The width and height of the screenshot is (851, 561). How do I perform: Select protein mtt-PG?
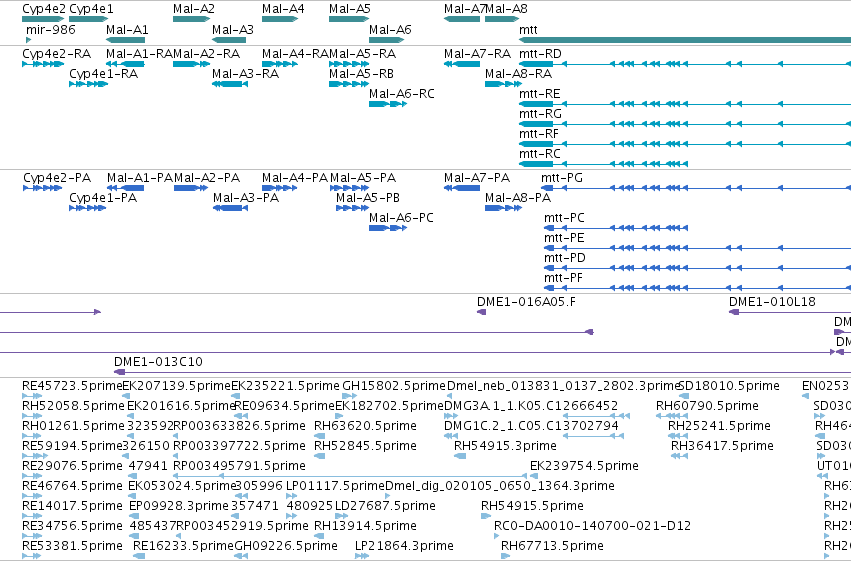pos(696,188)
